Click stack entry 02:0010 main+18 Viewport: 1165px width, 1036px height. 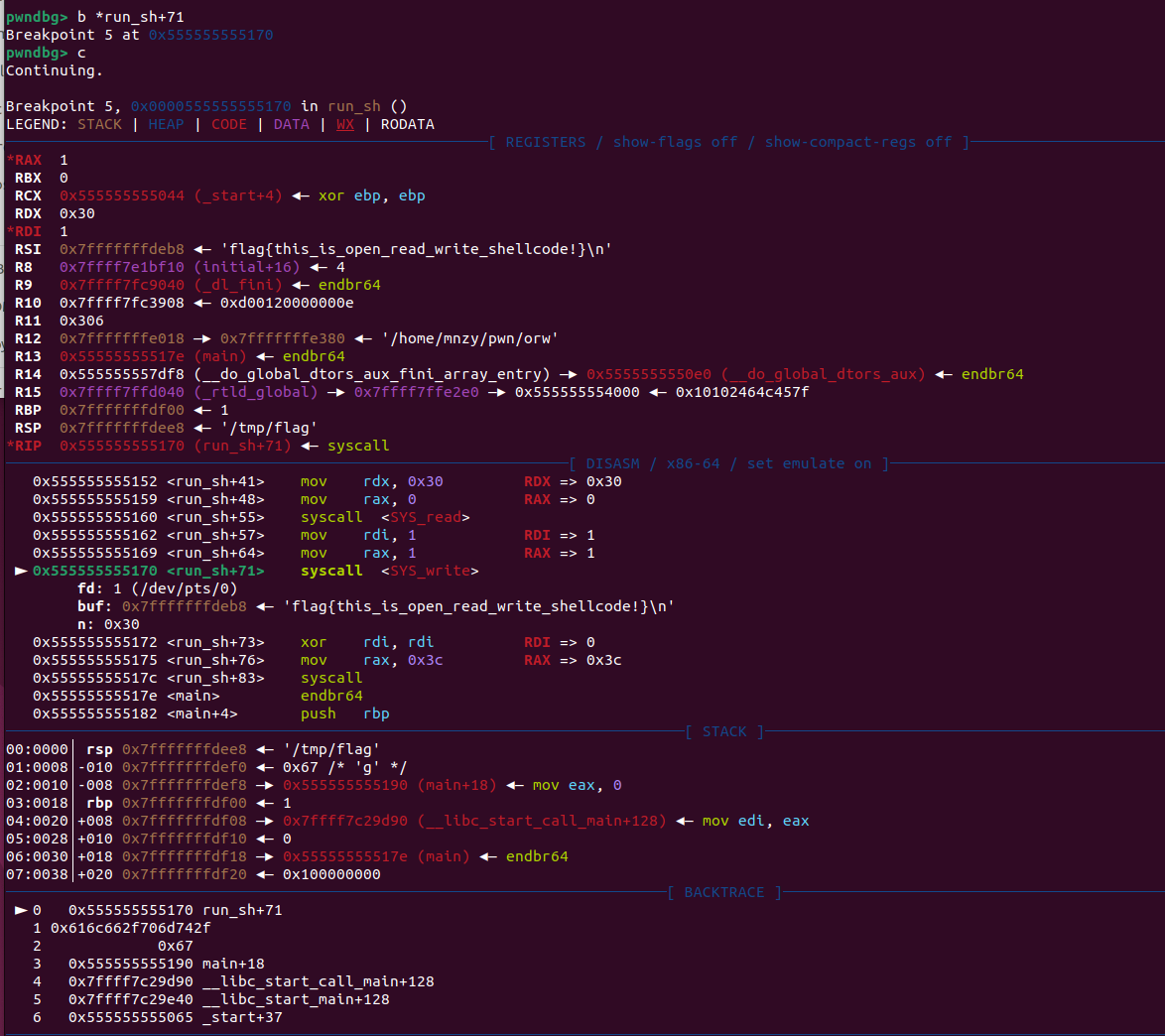tap(314, 785)
